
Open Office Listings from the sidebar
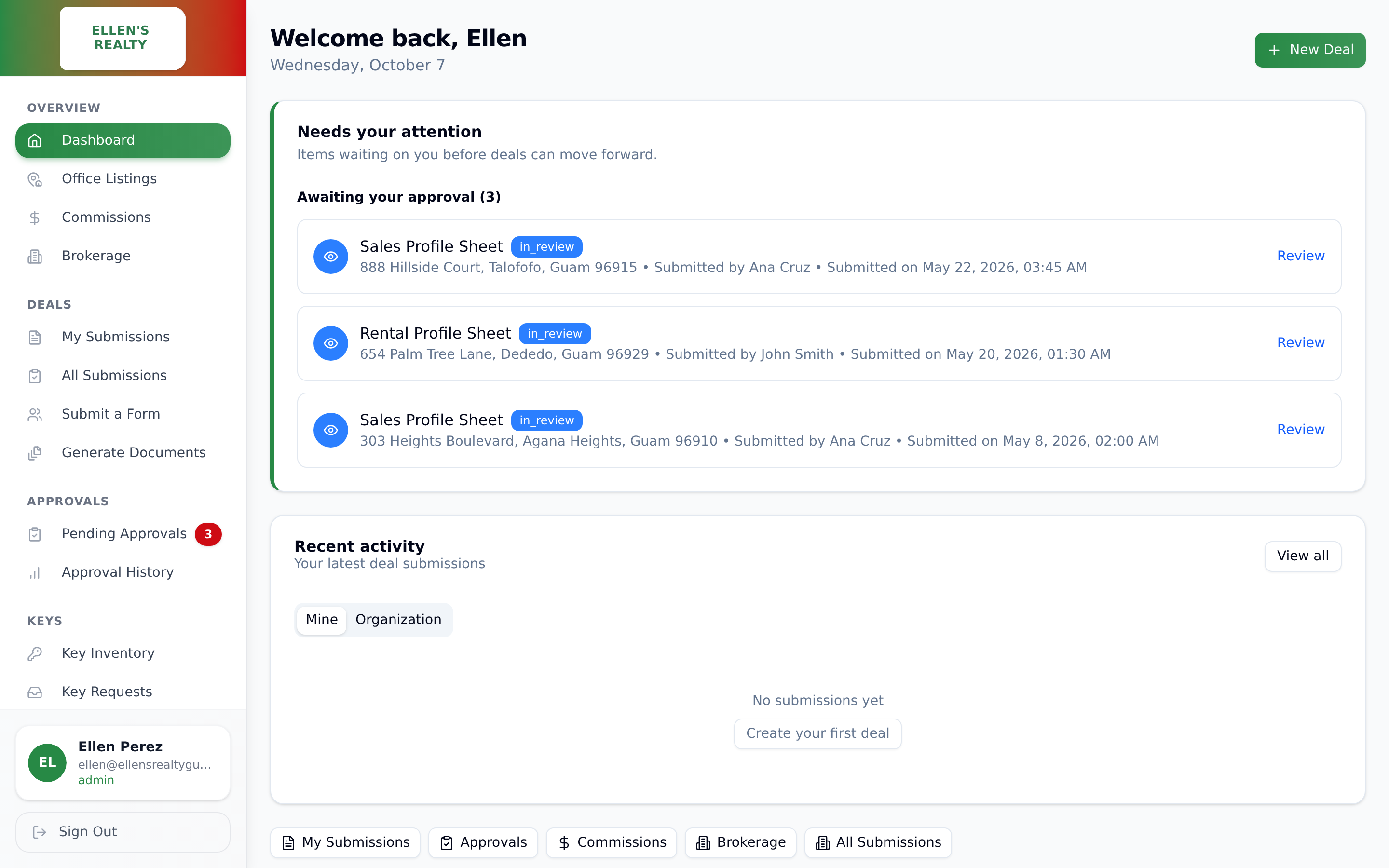pos(123,179)
